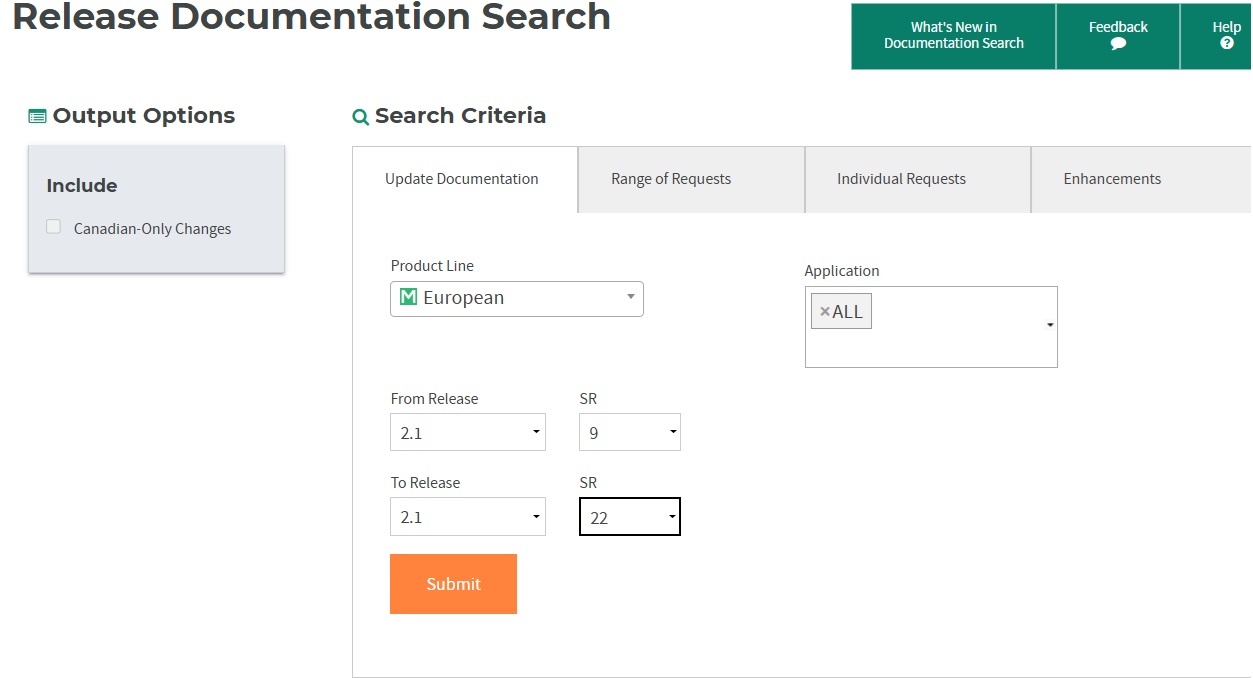Open the Enhancements tab
The height and width of the screenshot is (678, 1253).
[1111, 179]
